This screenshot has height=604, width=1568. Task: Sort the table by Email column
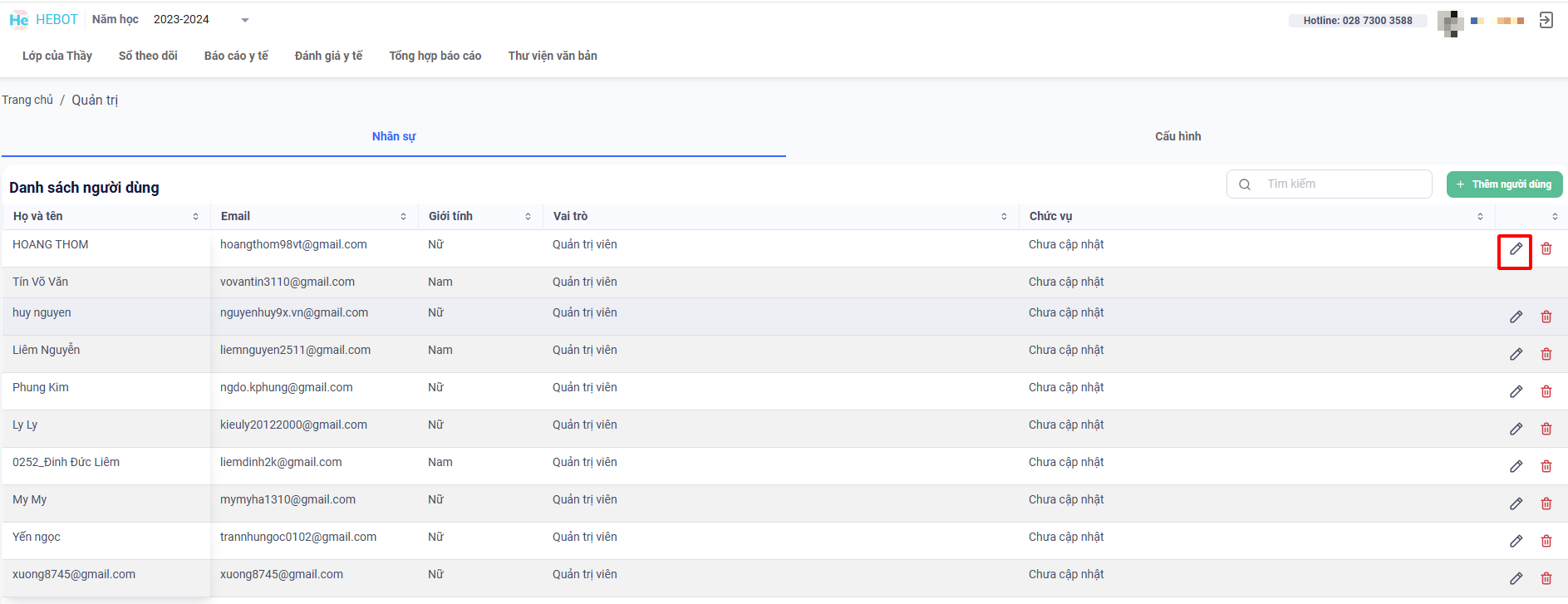403,217
